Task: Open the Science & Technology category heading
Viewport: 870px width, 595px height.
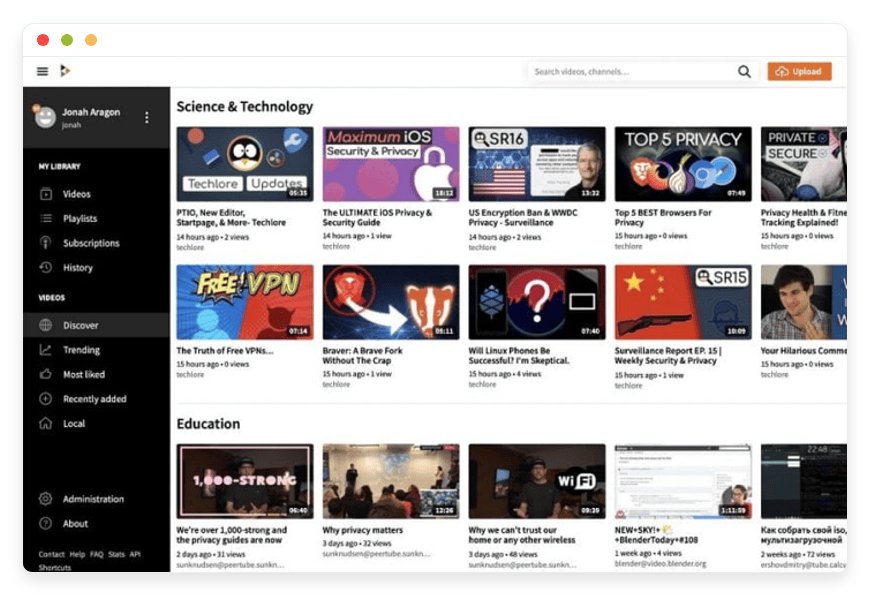Action: (245, 106)
